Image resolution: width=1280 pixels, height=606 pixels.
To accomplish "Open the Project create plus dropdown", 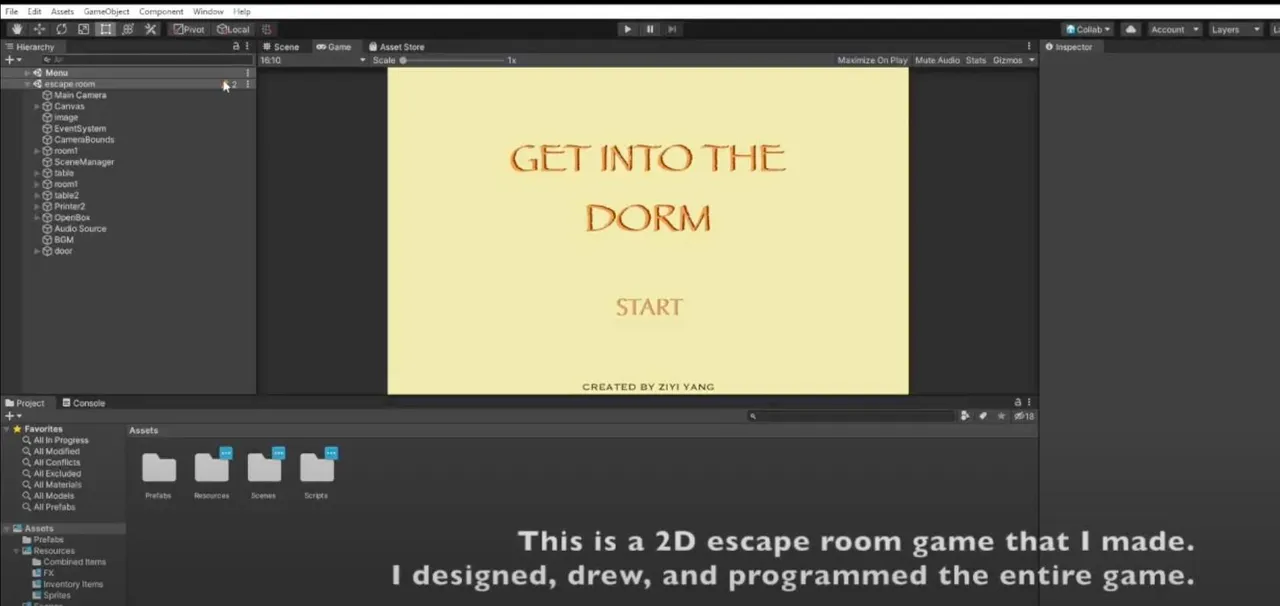I will click(13, 416).
